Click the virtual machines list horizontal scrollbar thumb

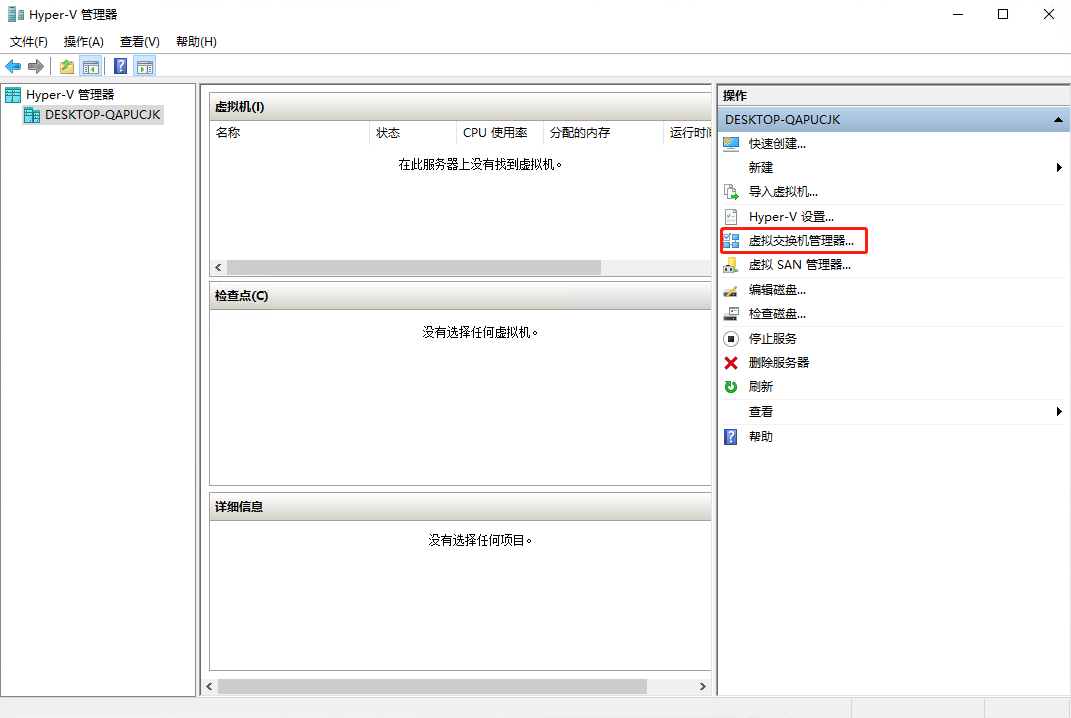[x=414, y=267]
